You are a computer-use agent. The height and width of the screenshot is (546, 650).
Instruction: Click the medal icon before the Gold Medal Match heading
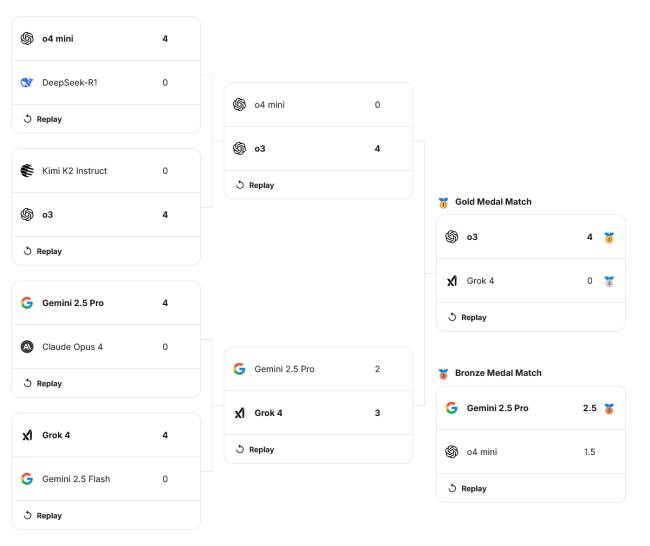[x=443, y=202]
